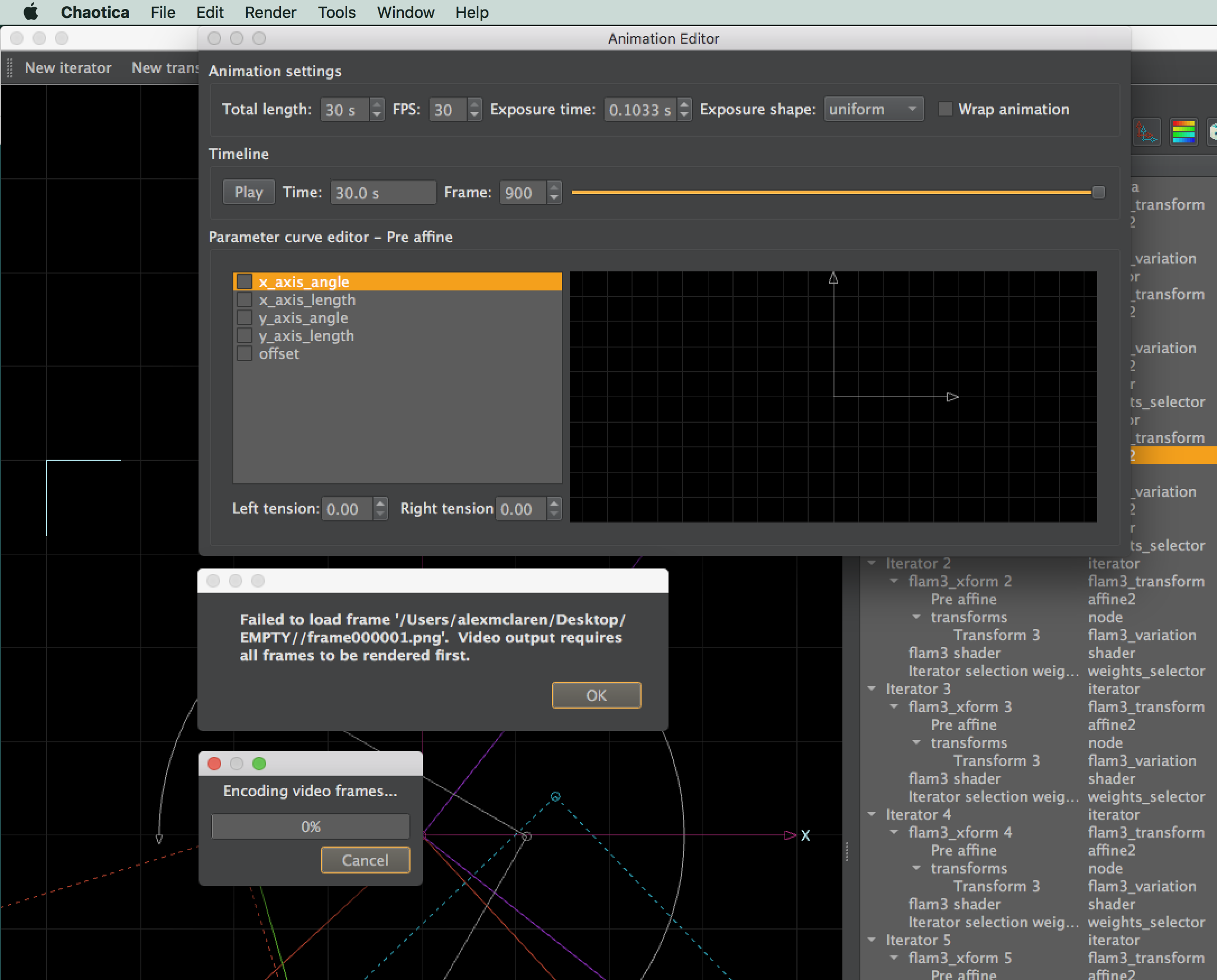Decrease FPS with the down arrow
Image resolution: width=1217 pixels, height=980 pixels.
click(475, 114)
